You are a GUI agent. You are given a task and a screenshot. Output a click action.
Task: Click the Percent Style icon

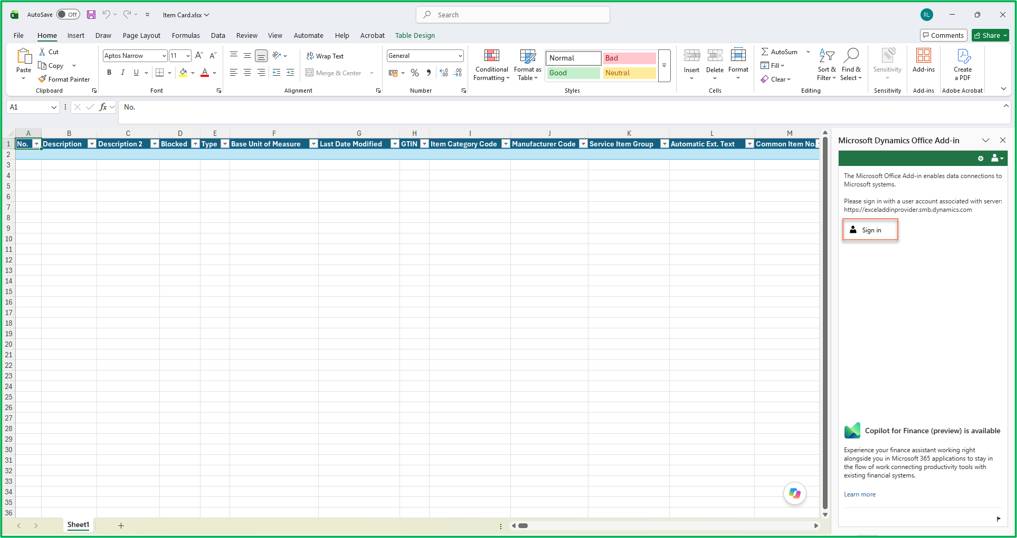point(414,73)
